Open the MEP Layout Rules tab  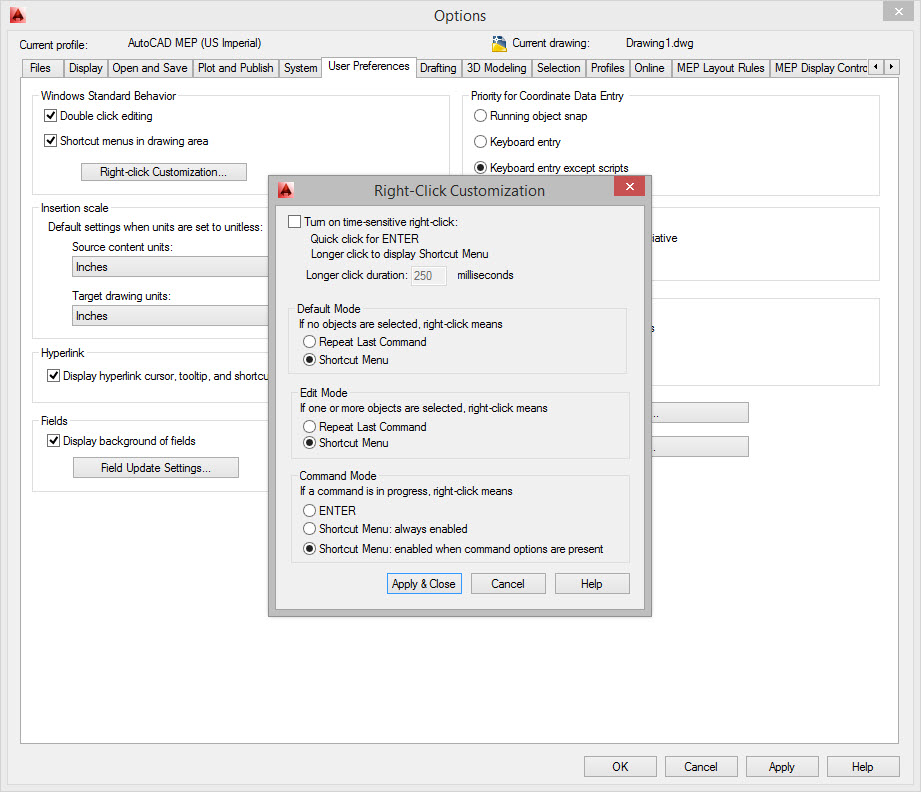pos(721,68)
